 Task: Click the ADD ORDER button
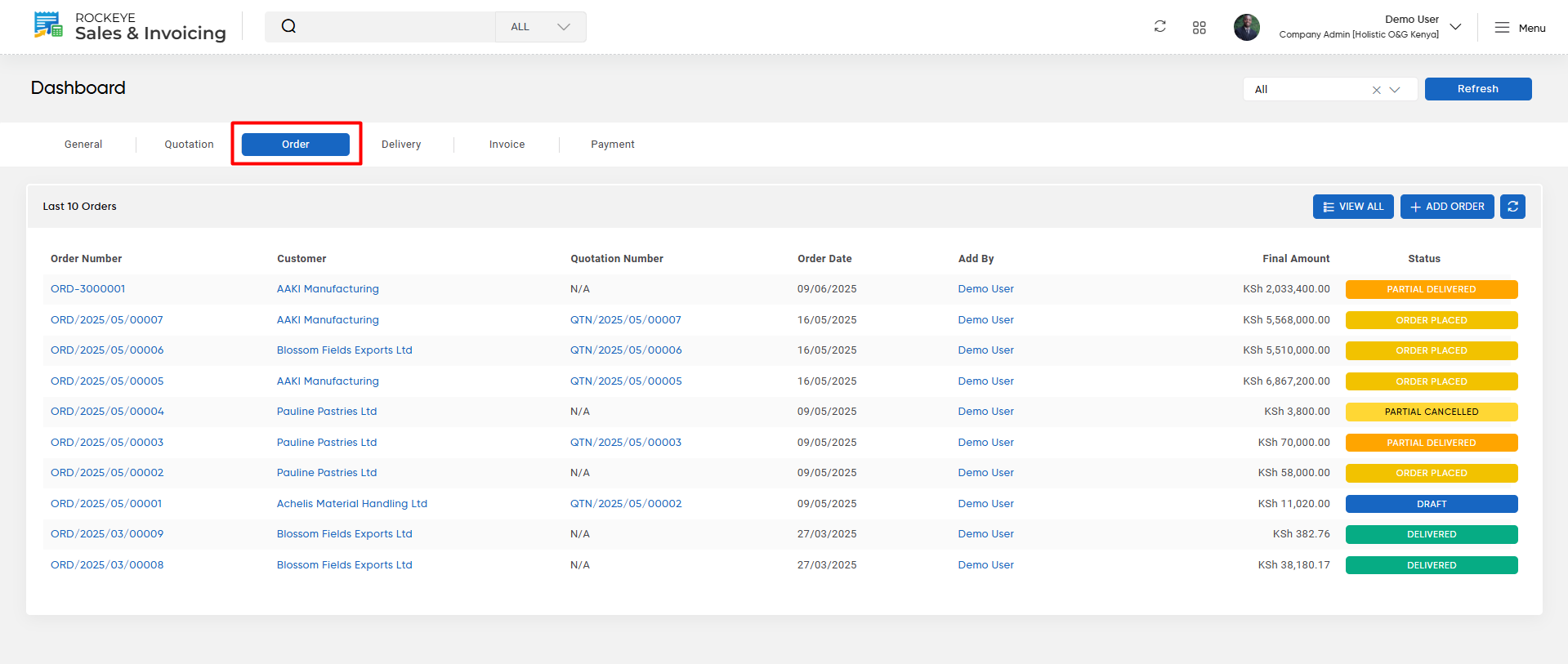1447,207
